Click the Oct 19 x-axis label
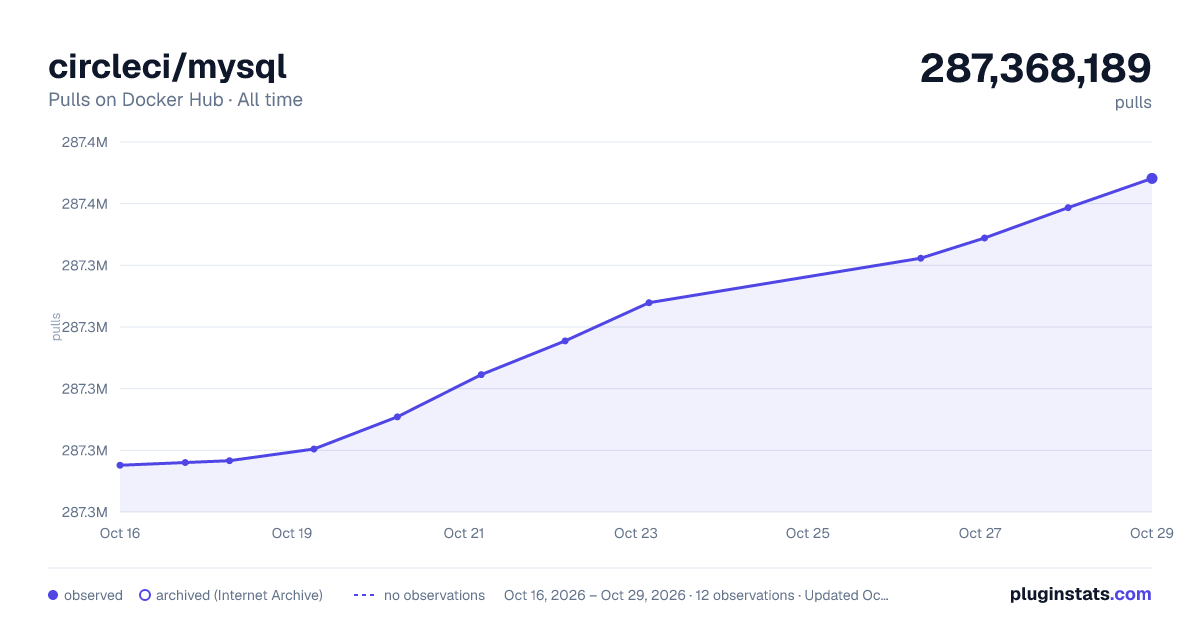The height and width of the screenshot is (630, 1200). (x=292, y=533)
